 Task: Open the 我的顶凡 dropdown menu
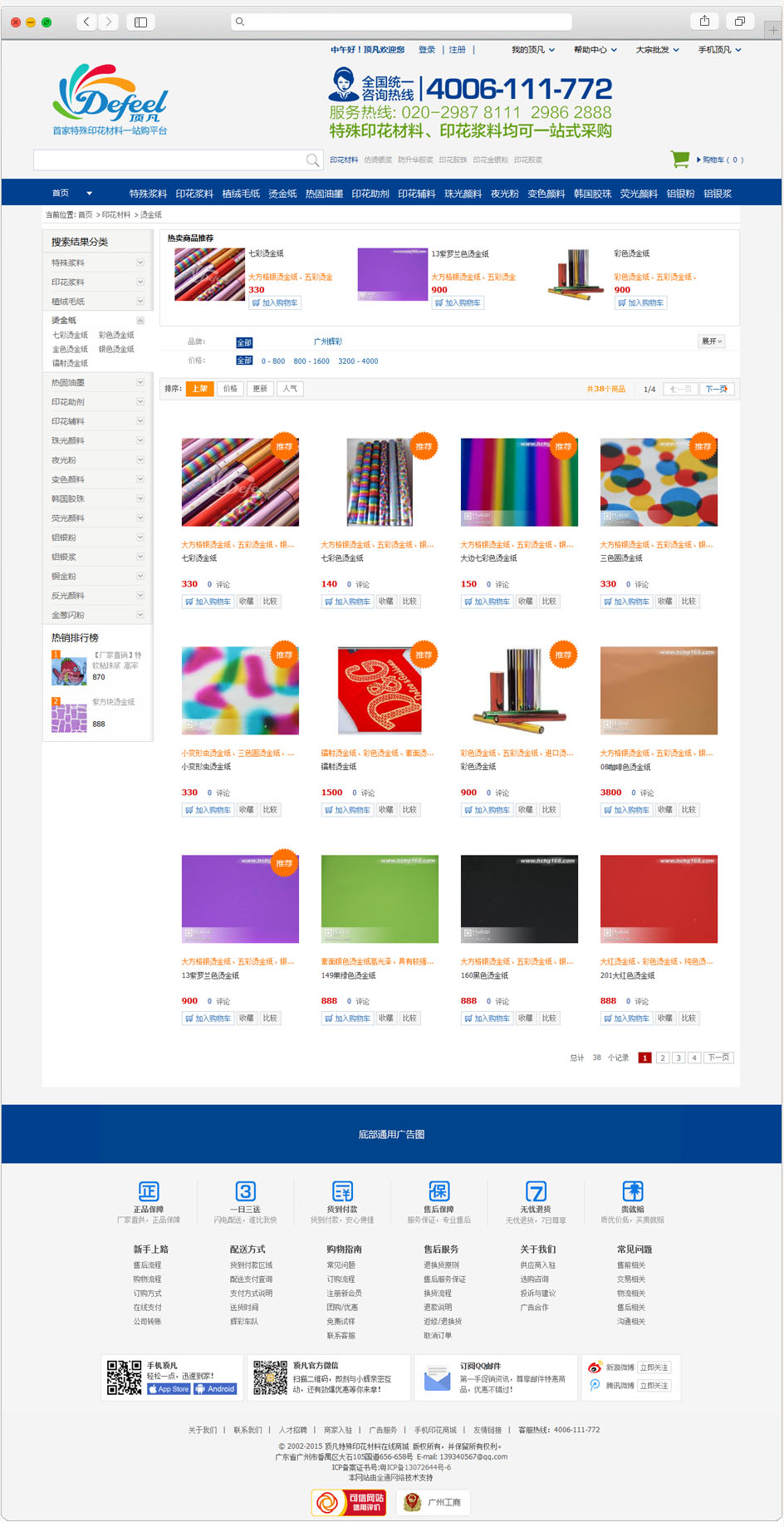[532, 50]
